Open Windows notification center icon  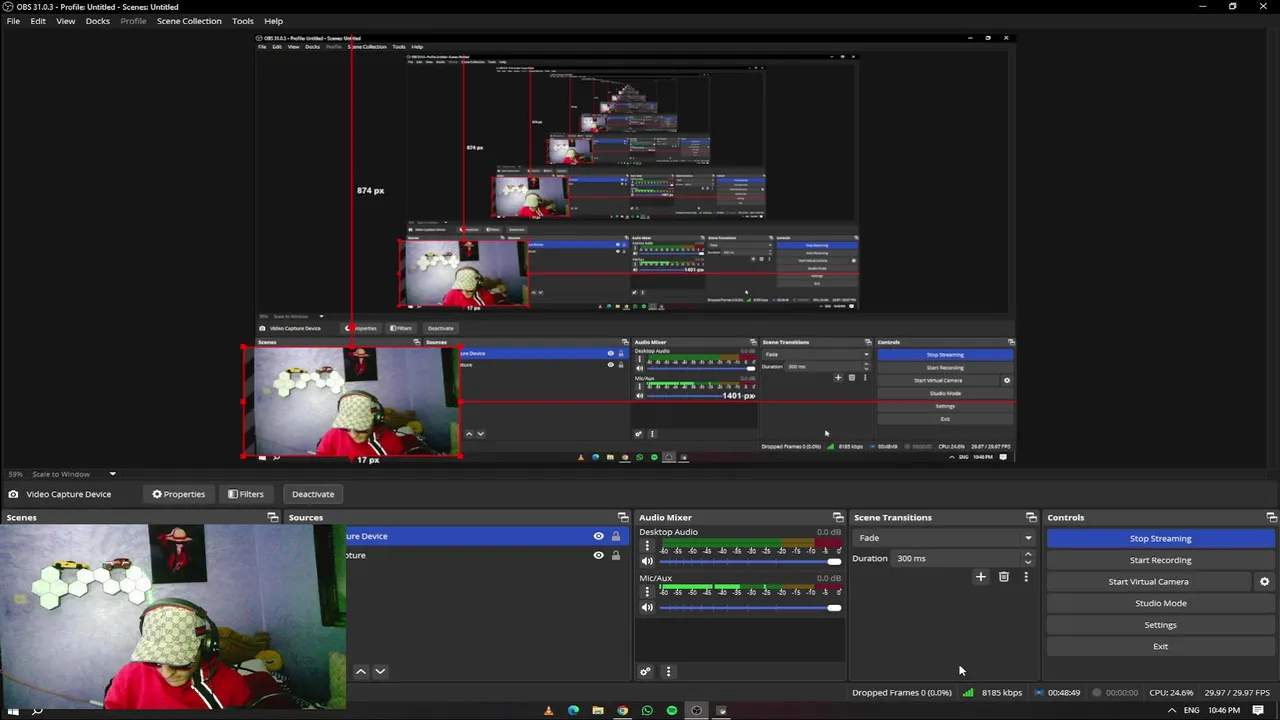(1258, 711)
